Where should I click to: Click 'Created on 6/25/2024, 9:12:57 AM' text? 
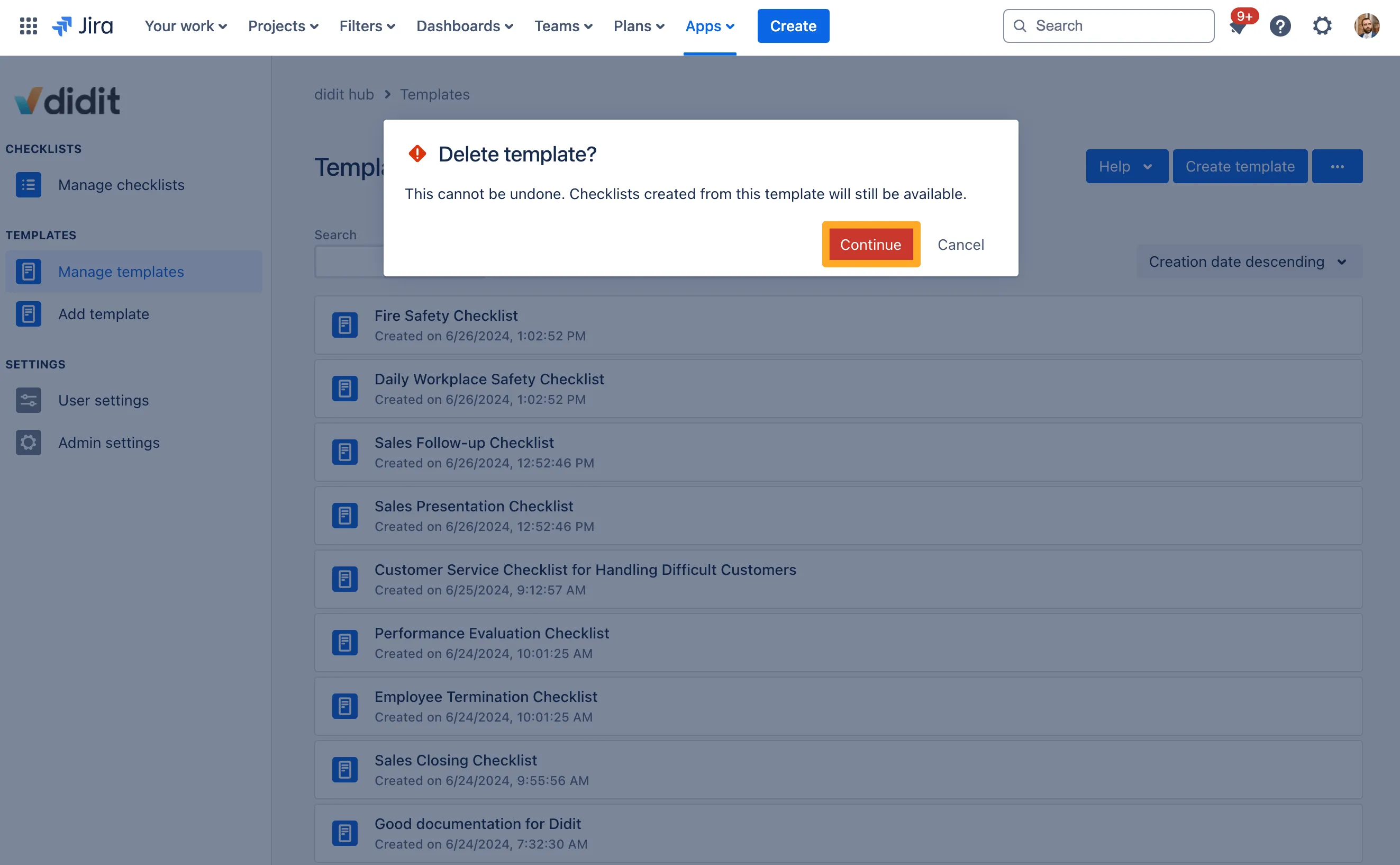point(480,590)
